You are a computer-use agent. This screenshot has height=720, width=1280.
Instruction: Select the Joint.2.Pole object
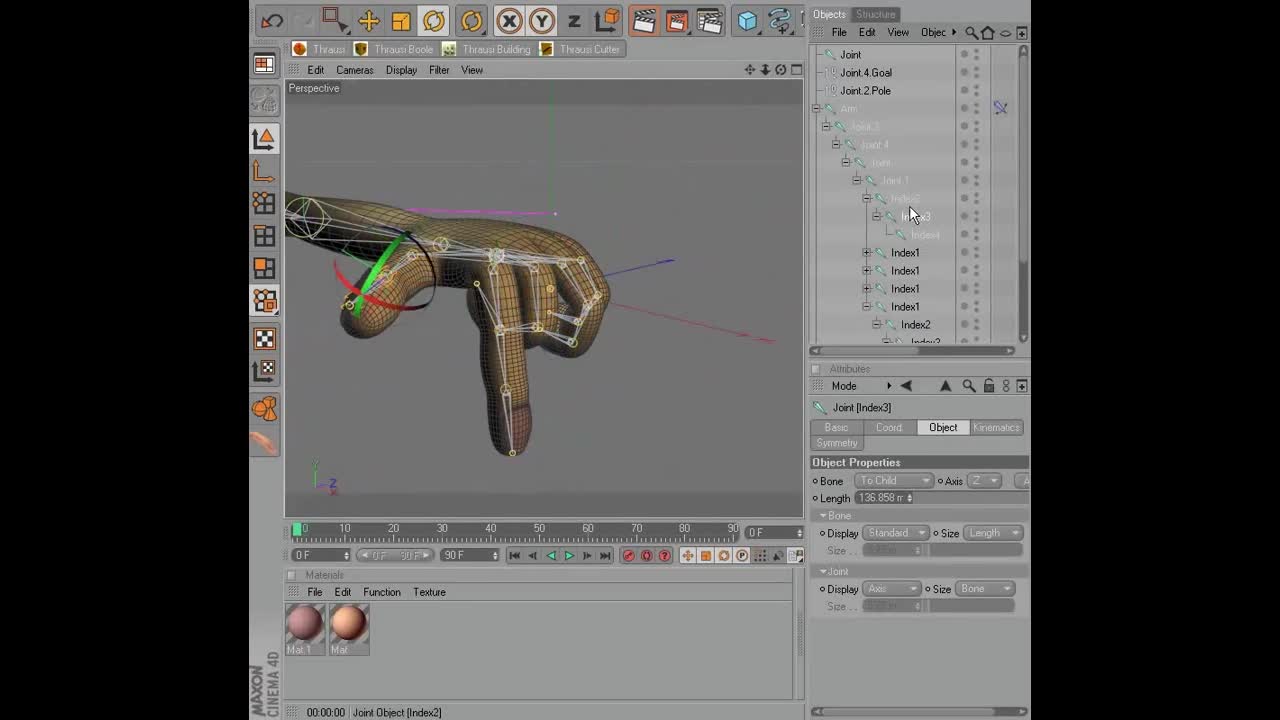pyautogui.click(x=865, y=91)
